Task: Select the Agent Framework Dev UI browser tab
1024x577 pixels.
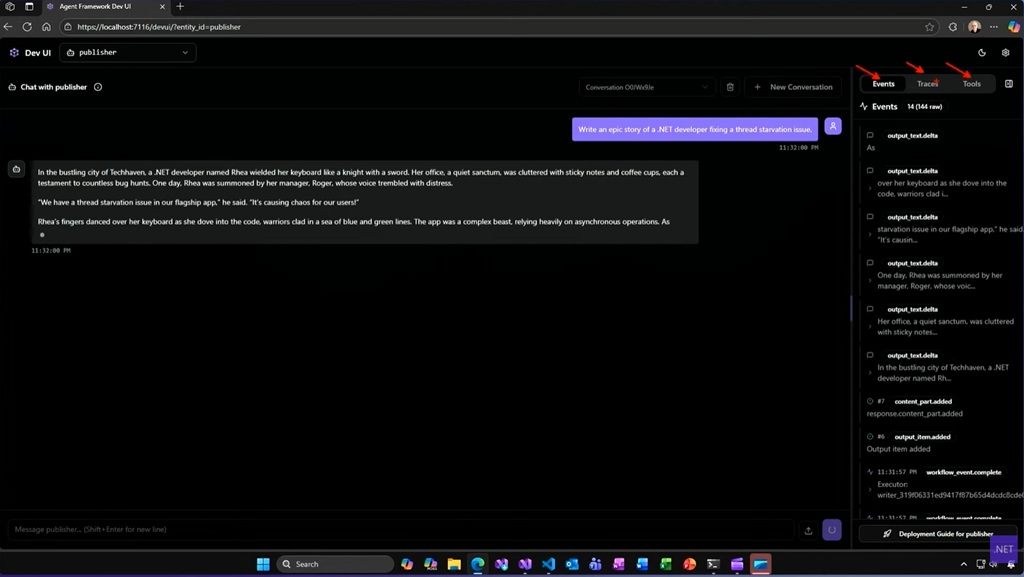Action: 104,7
